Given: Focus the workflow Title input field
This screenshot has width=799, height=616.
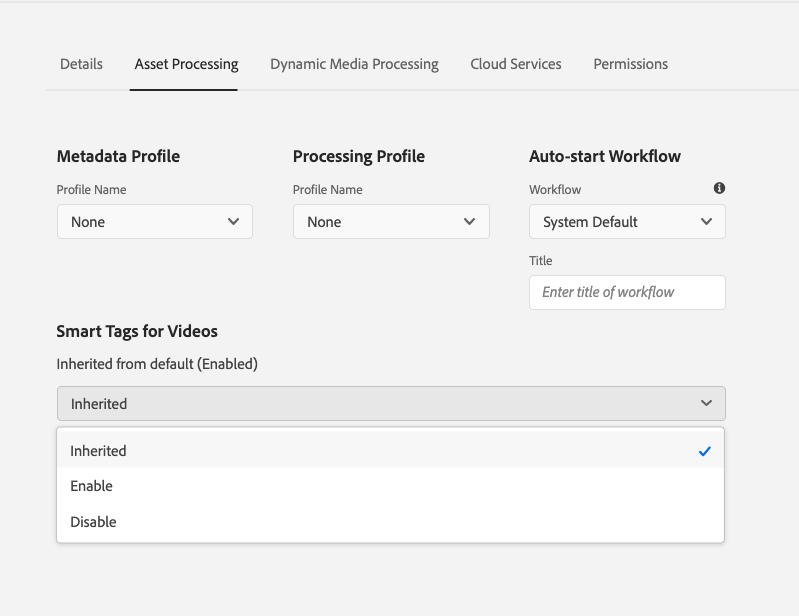Looking at the screenshot, I should pyautogui.click(x=626, y=292).
